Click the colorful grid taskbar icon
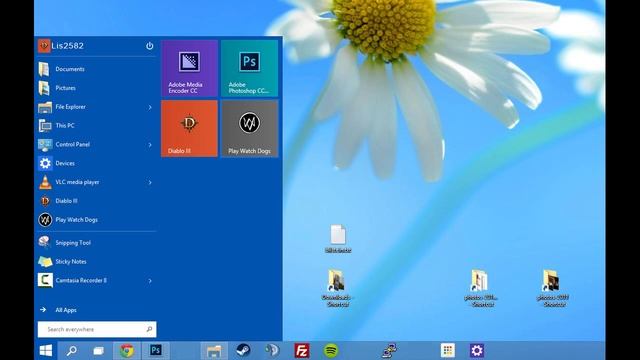 (x=448, y=351)
